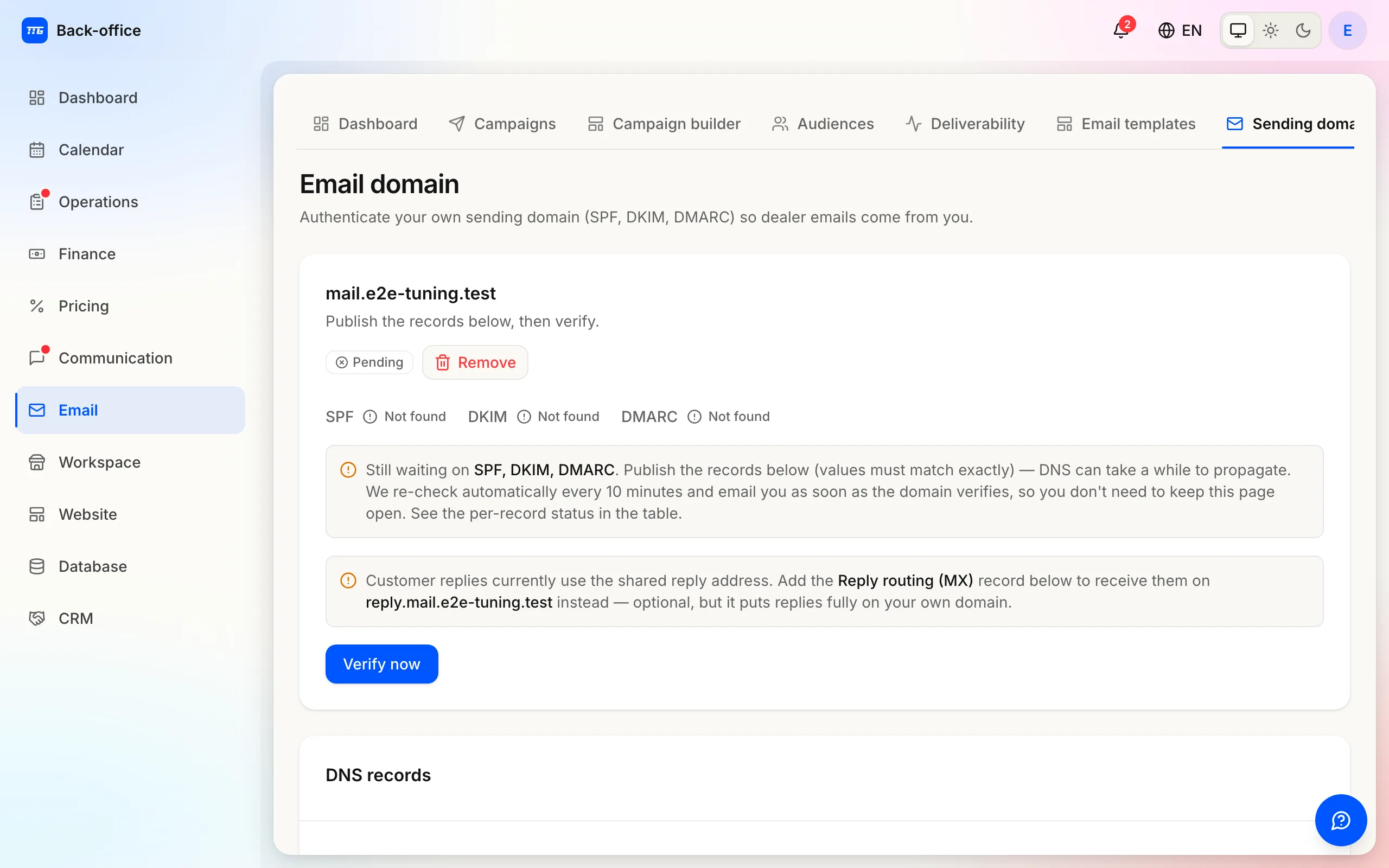Click the warning icon in SPF waiting notice
The height and width of the screenshot is (868, 1389).
(x=348, y=470)
